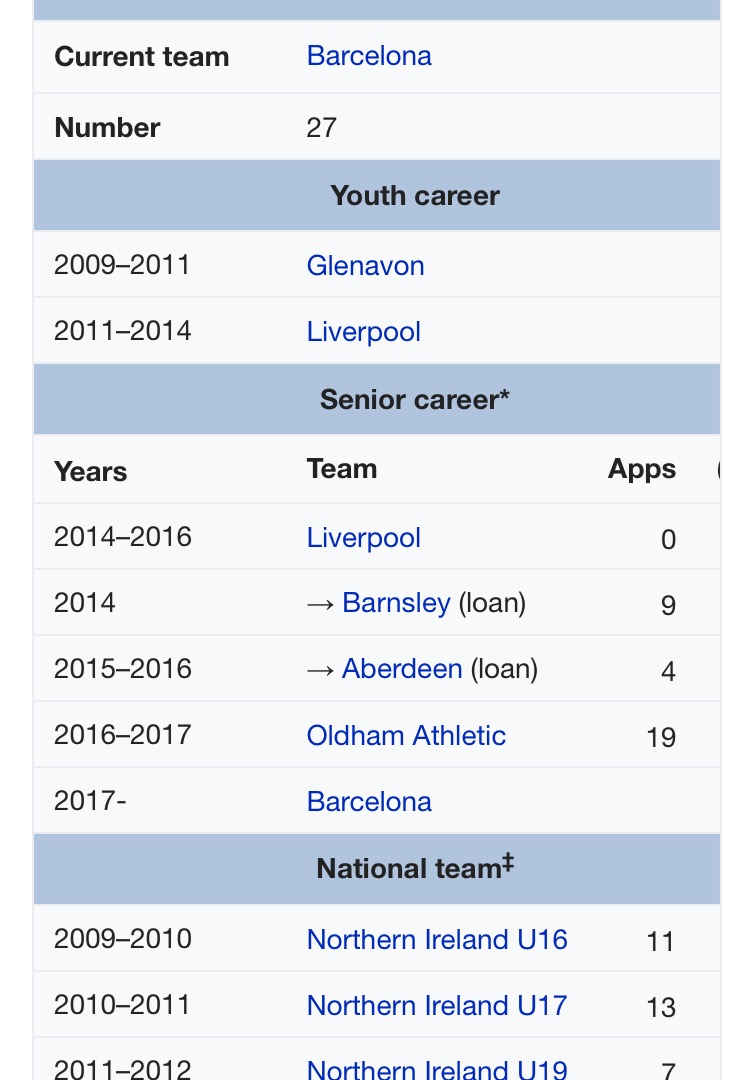
Task: Follow the Aberdeen loan link
Action: [x=402, y=669]
